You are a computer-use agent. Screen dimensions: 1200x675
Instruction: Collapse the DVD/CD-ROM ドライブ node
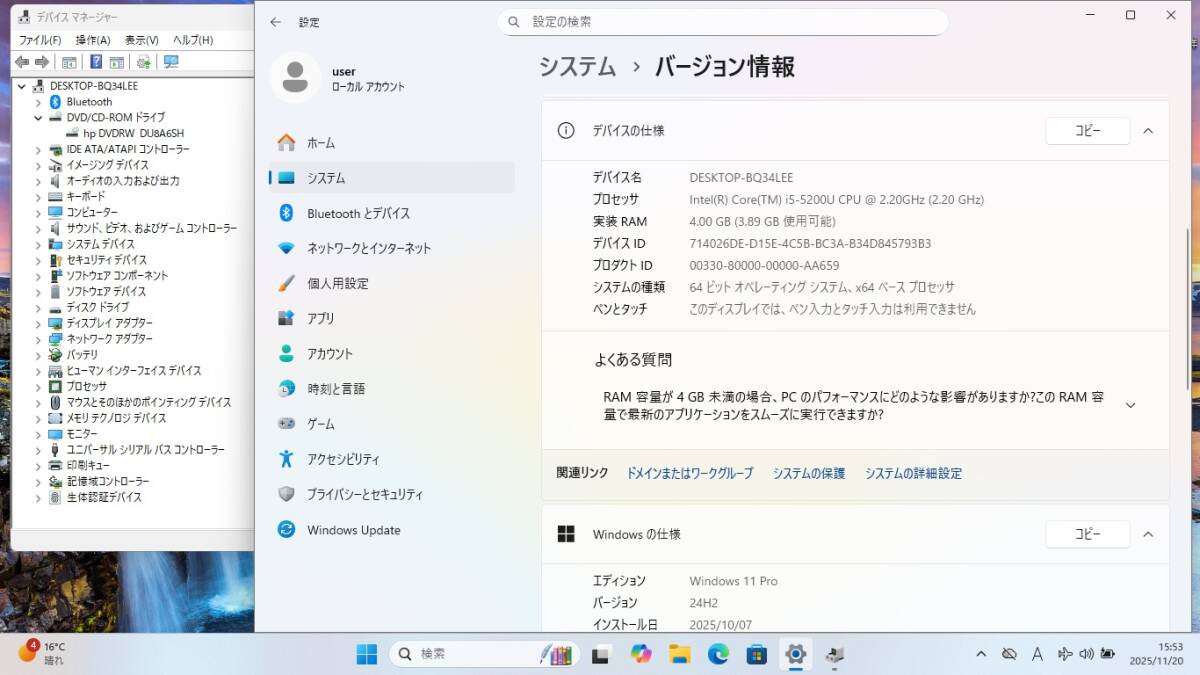[39, 117]
